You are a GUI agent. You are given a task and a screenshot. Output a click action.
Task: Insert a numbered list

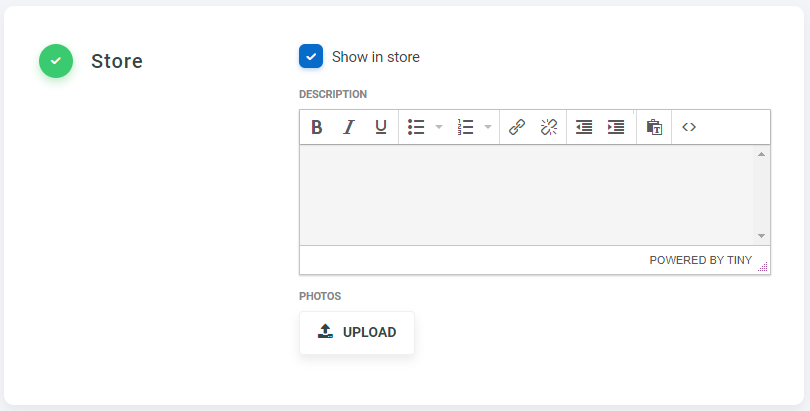465,127
